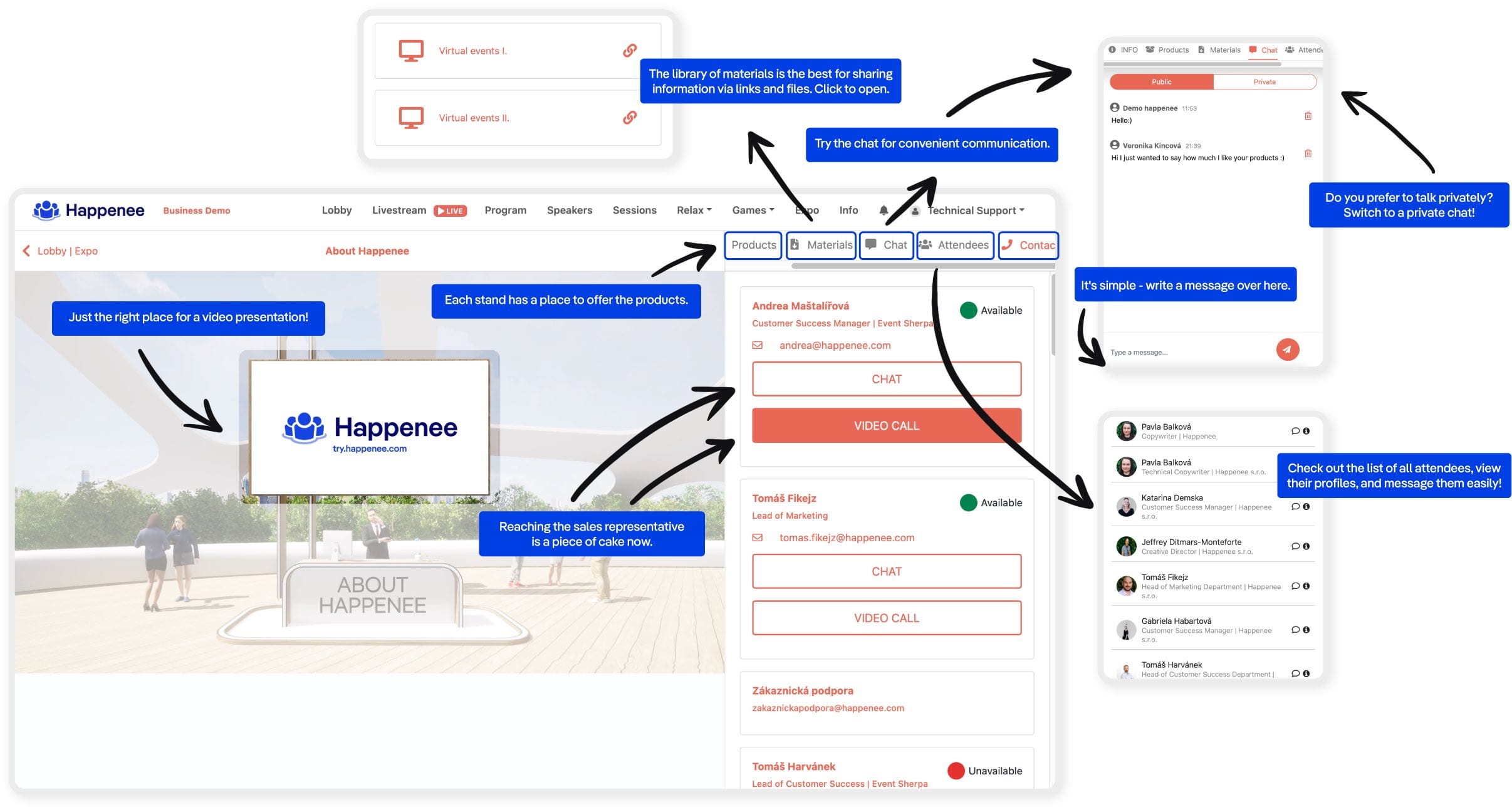
Task: Open Program in the top navigation
Action: [x=505, y=210]
